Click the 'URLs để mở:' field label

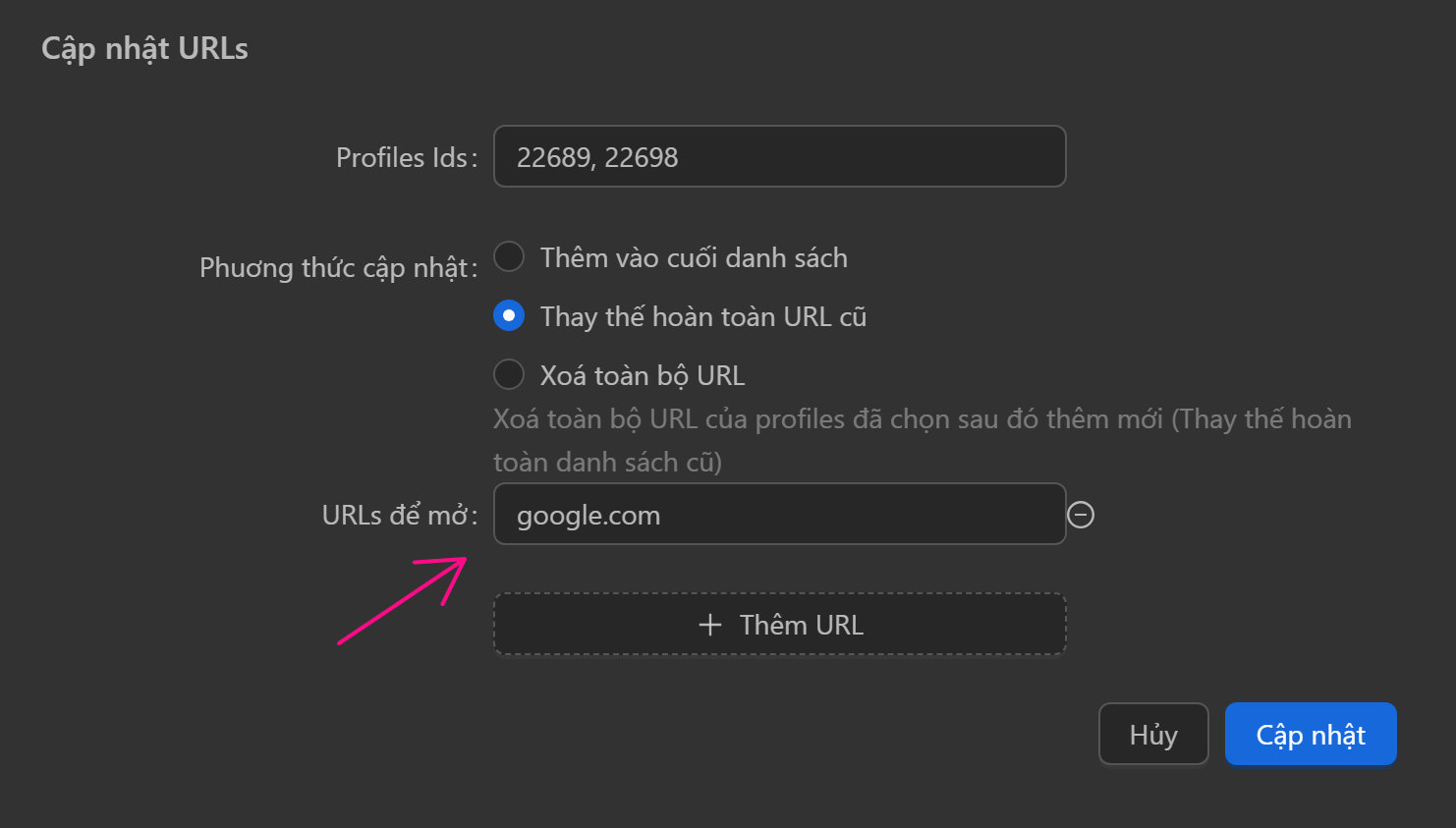tap(399, 515)
